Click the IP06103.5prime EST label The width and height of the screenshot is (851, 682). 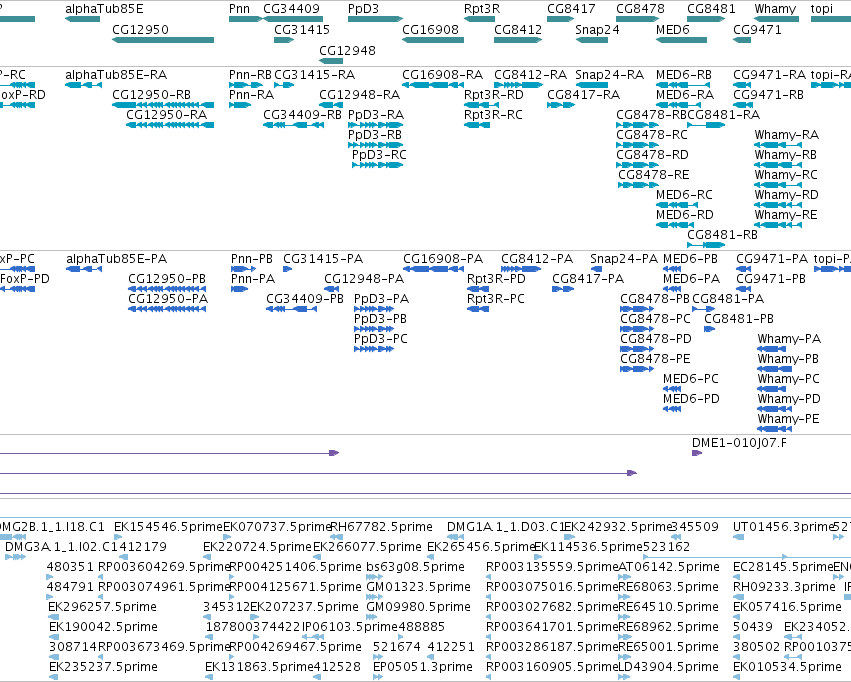click(x=350, y=627)
